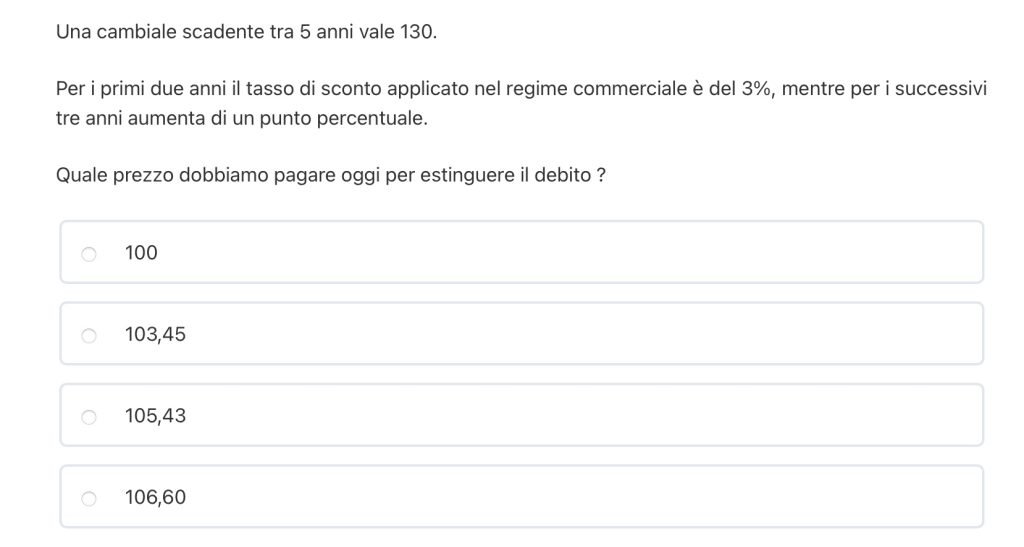Image resolution: width=1024 pixels, height=547 pixels.
Task: Select the radio button for 103,45
Action: [89, 335]
